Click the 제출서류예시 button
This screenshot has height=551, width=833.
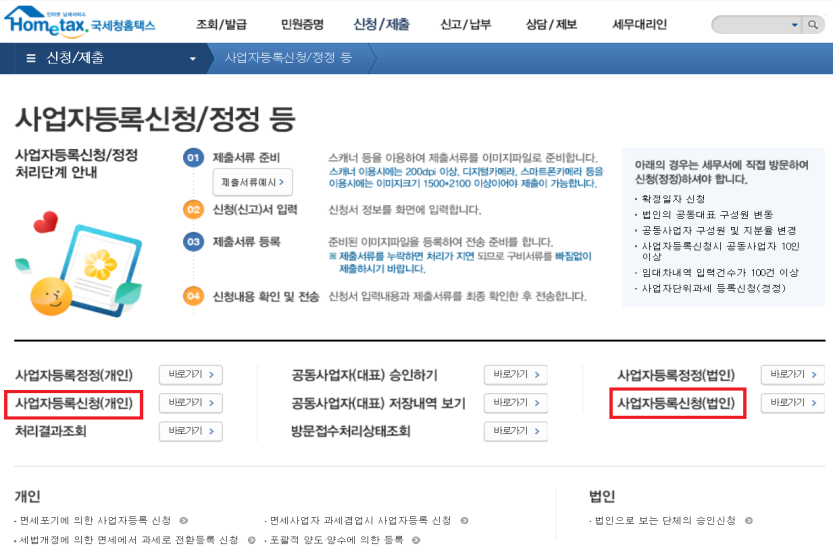tap(251, 182)
